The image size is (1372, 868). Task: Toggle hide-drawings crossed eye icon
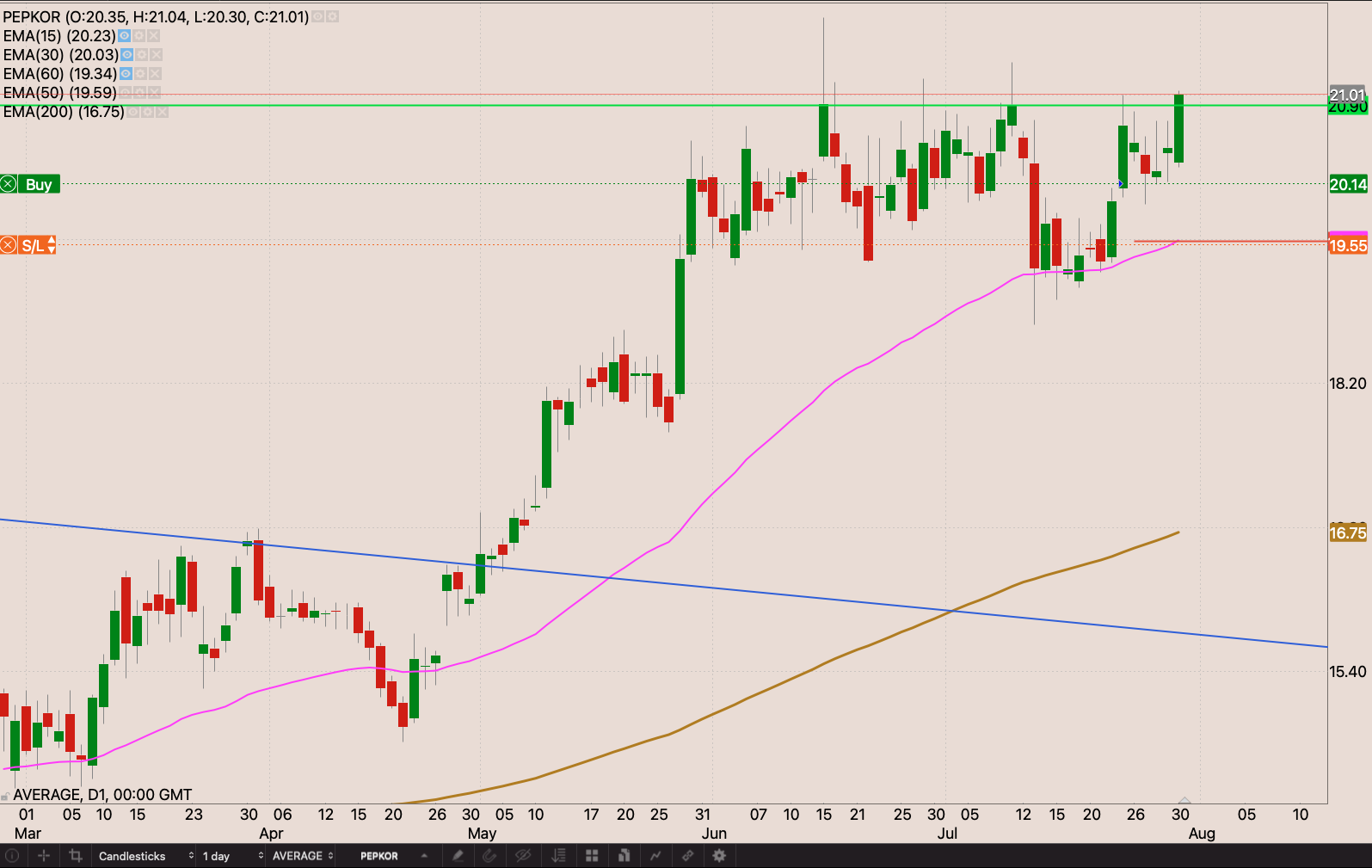(x=522, y=856)
